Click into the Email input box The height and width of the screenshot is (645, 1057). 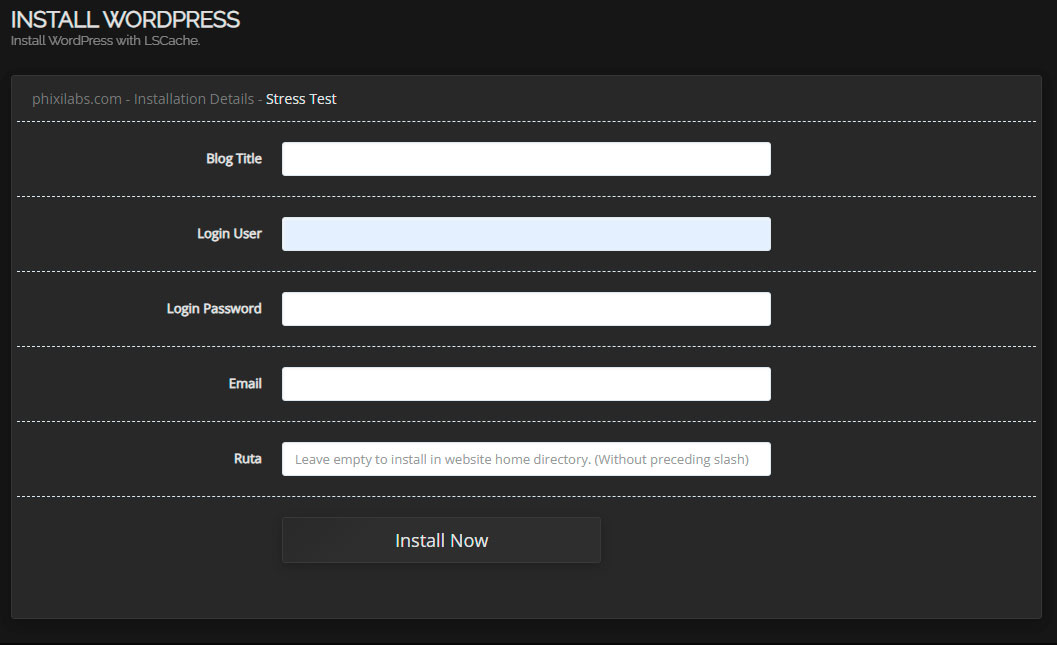pyautogui.click(x=526, y=384)
